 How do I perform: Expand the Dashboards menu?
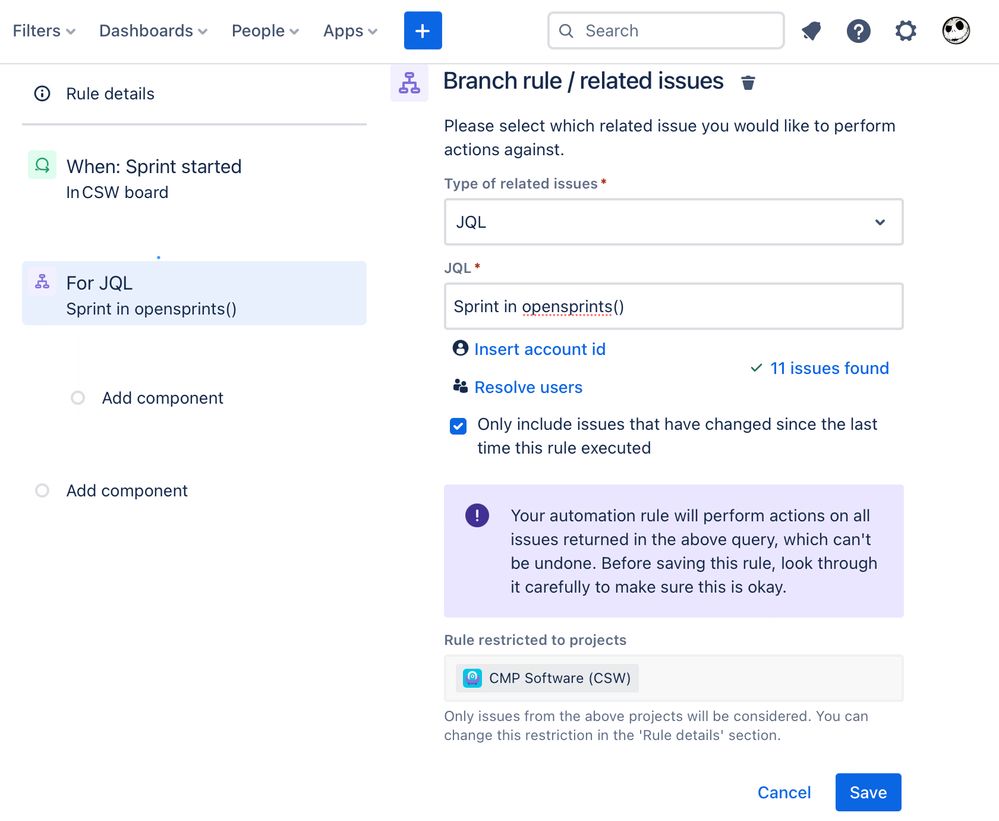(x=153, y=31)
